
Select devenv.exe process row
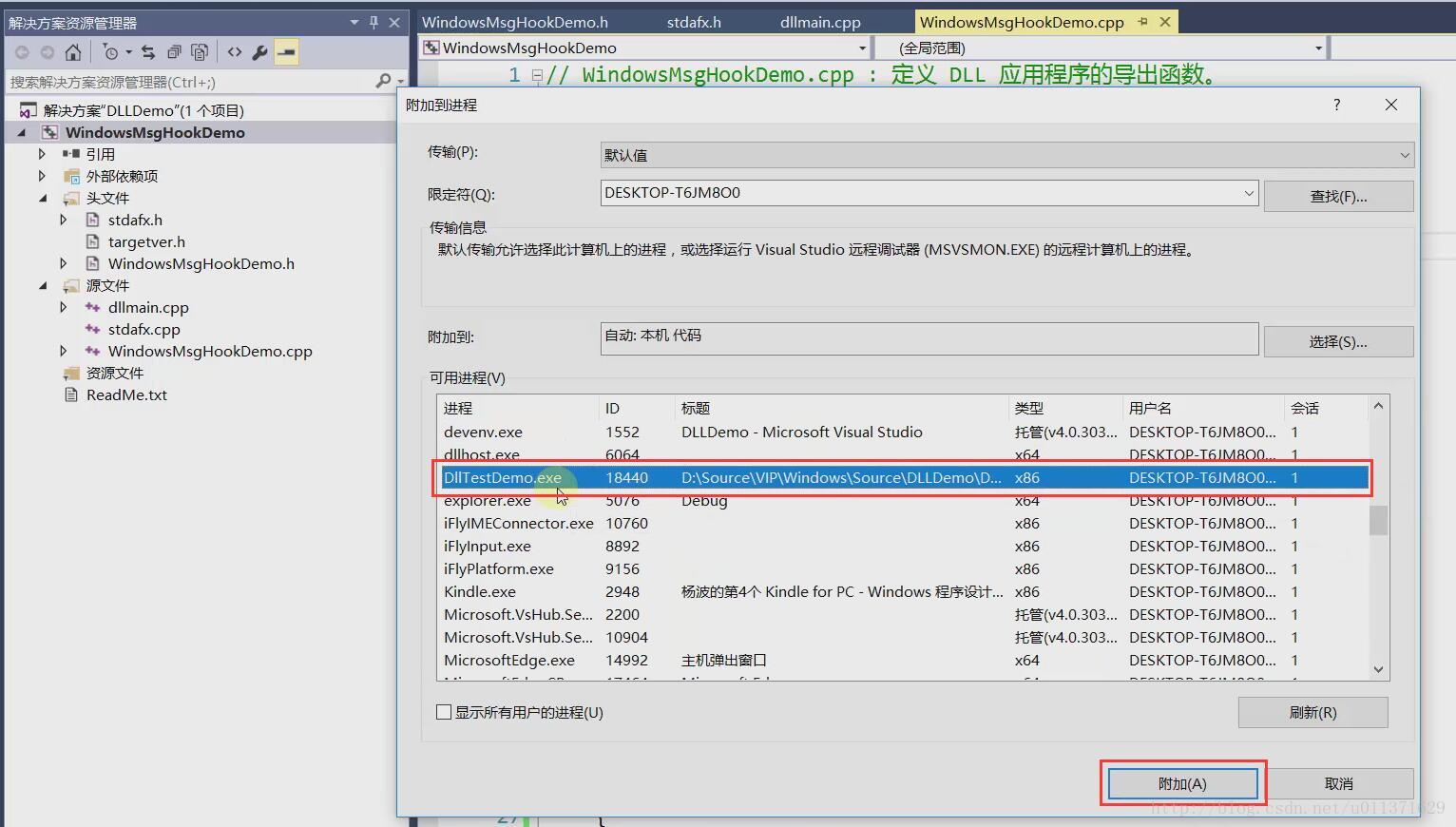pyautogui.click(x=903, y=432)
